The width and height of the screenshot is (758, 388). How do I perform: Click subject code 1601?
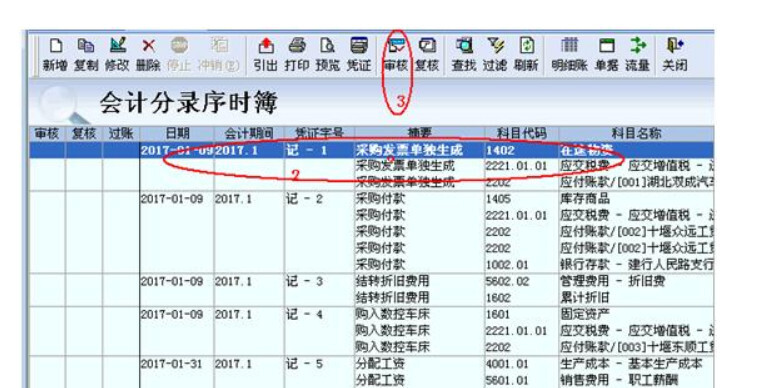(x=499, y=315)
